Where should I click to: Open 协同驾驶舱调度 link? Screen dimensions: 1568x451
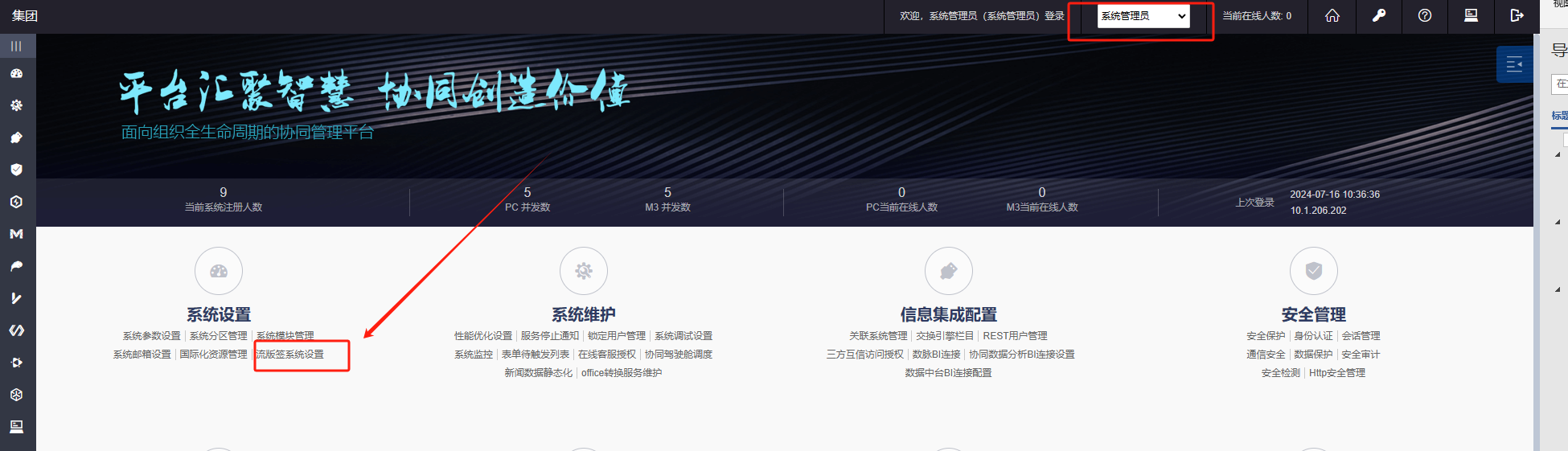(678, 355)
